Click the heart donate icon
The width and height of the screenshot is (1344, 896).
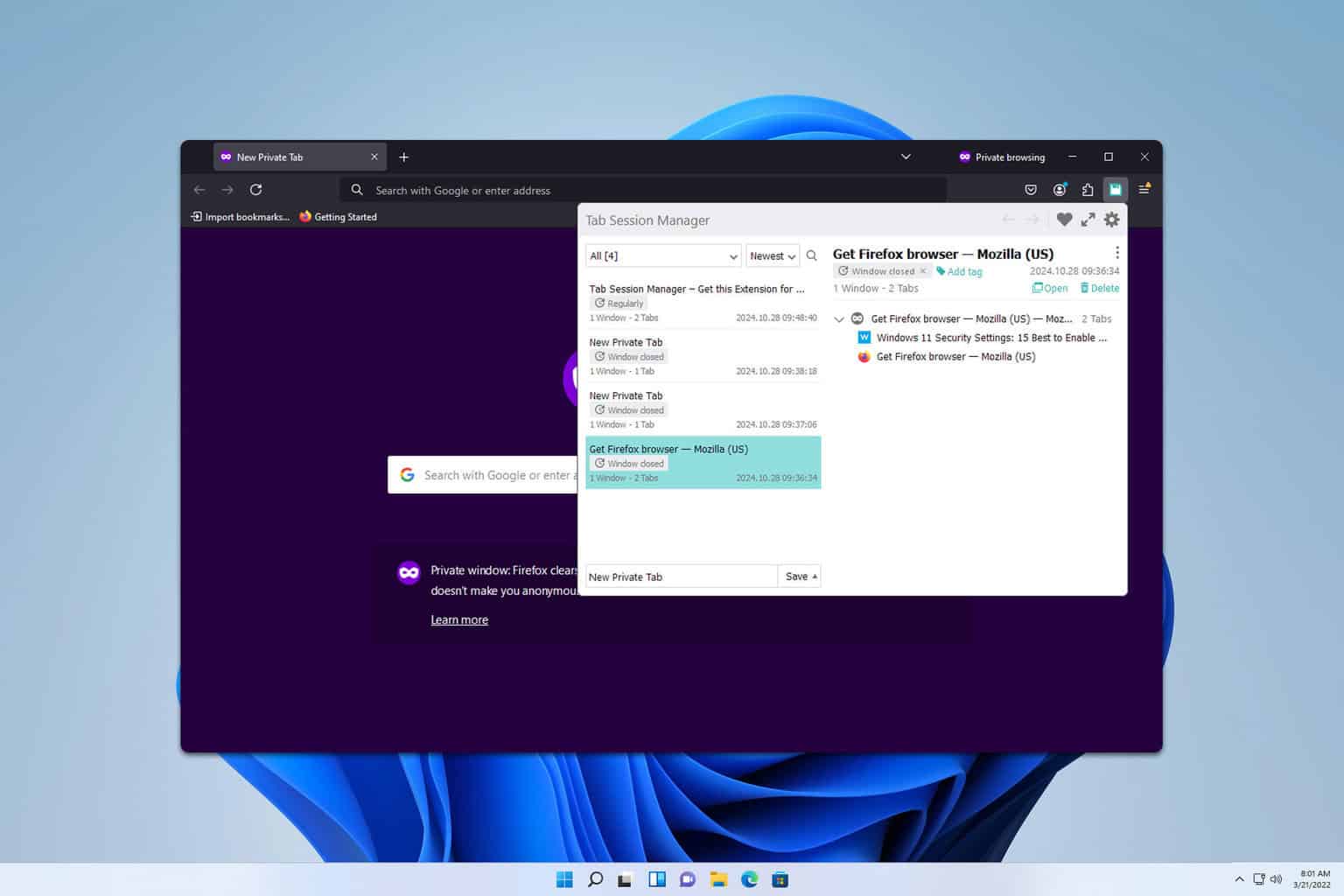[1064, 220]
